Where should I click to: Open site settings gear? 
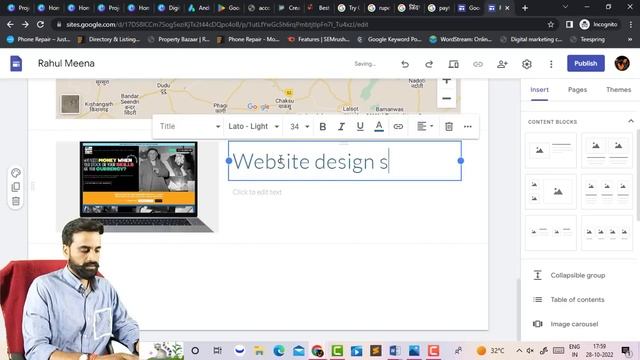click(x=527, y=64)
